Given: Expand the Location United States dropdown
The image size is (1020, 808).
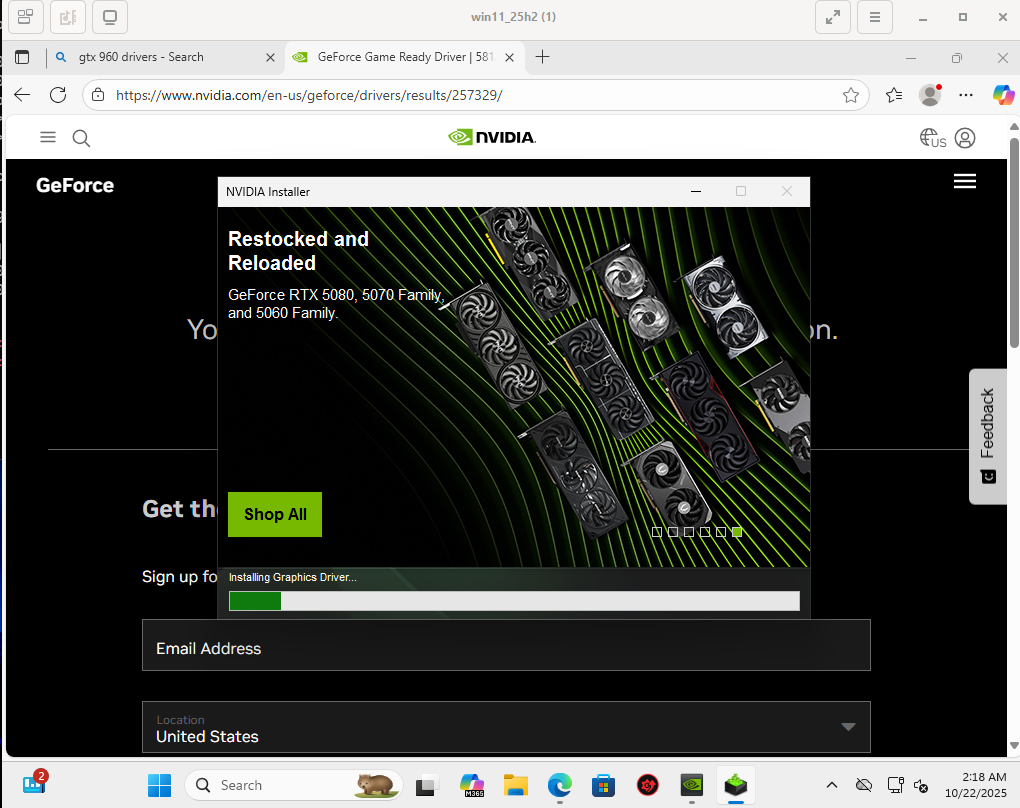Looking at the screenshot, I should (848, 727).
